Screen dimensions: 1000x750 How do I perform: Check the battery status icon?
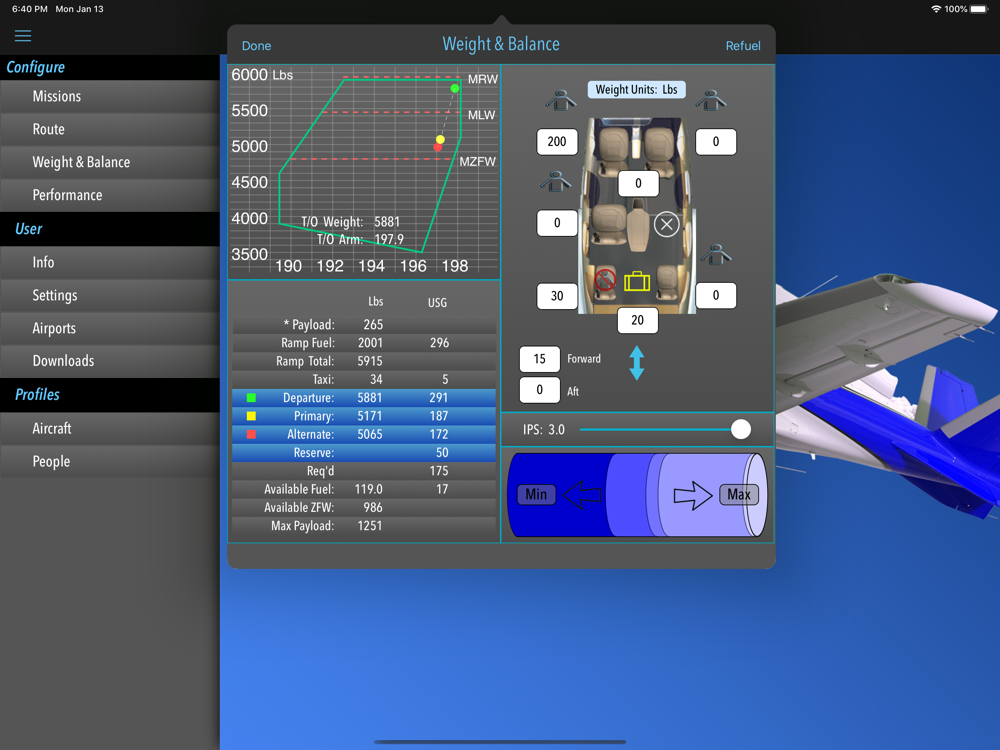[980, 9]
